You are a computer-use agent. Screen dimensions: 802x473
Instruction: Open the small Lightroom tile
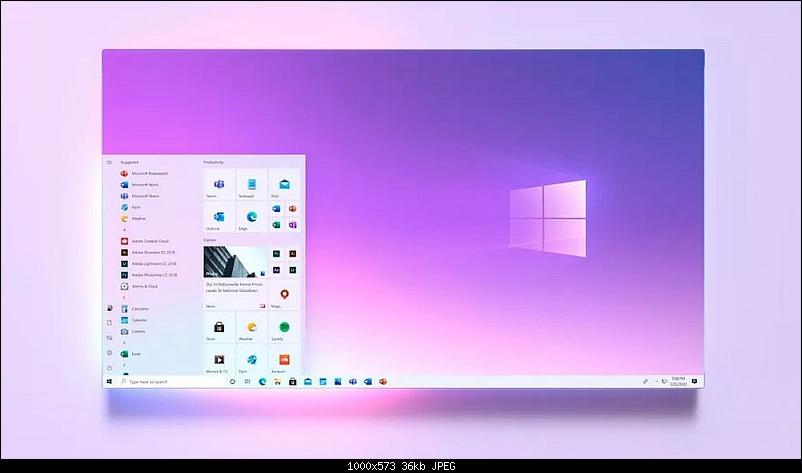click(x=293, y=270)
